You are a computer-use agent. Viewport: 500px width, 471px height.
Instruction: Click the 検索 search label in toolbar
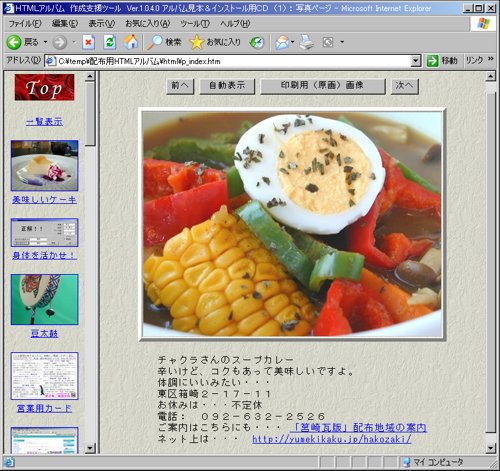pyautogui.click(x=173, y=42)
